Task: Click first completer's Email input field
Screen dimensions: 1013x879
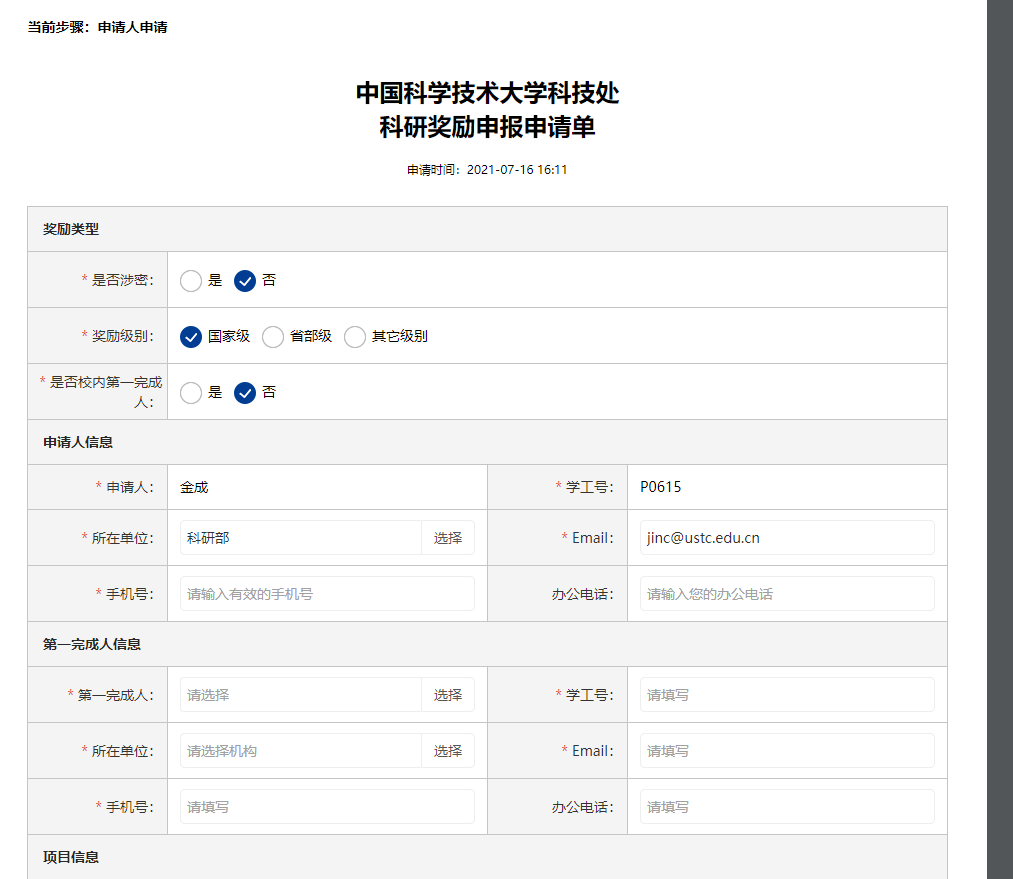Action: (787, 751)
